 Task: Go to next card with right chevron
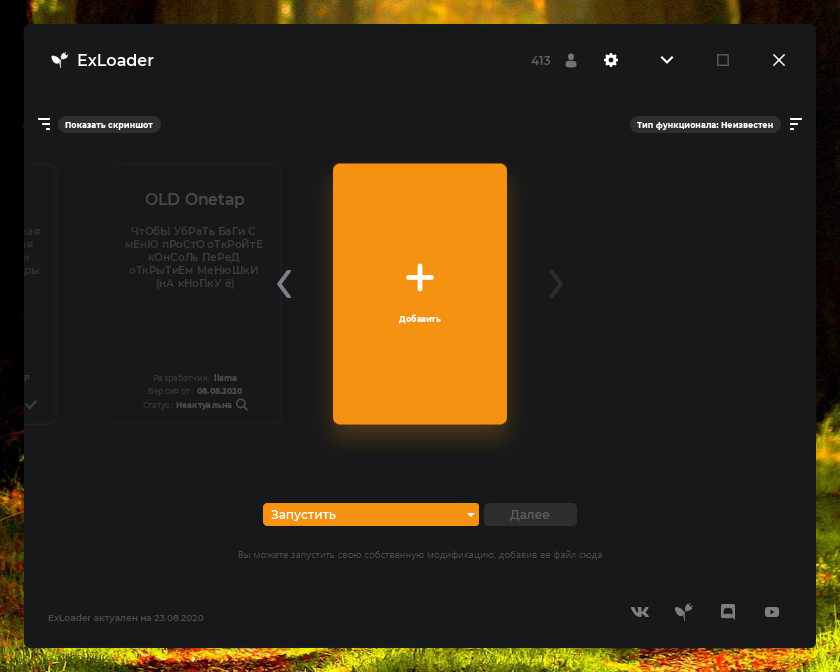click(556, 284)
